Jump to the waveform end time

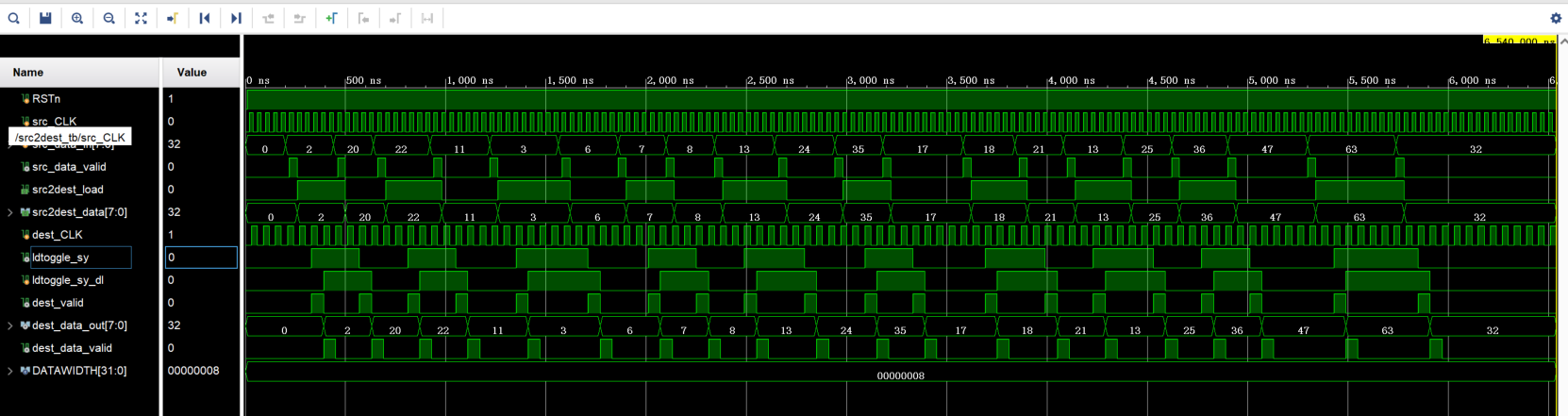[x=237, y=18]
